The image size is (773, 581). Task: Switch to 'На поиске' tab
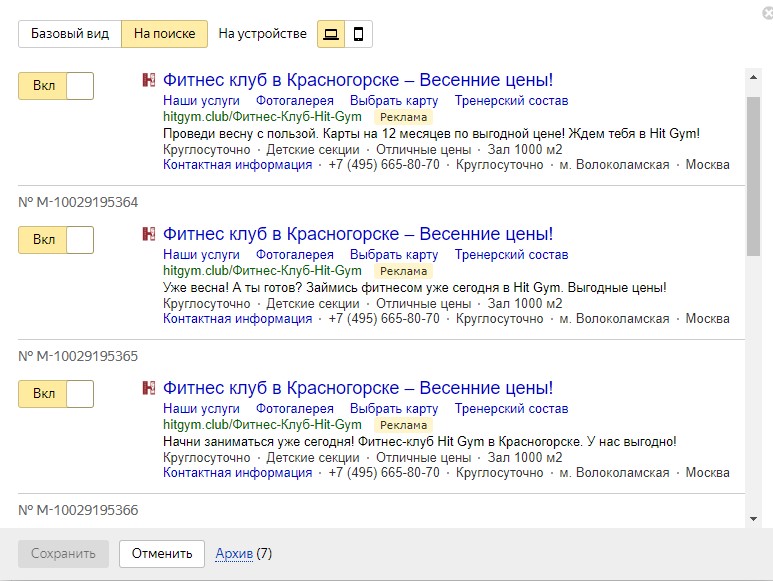click(x=165, y=34)
